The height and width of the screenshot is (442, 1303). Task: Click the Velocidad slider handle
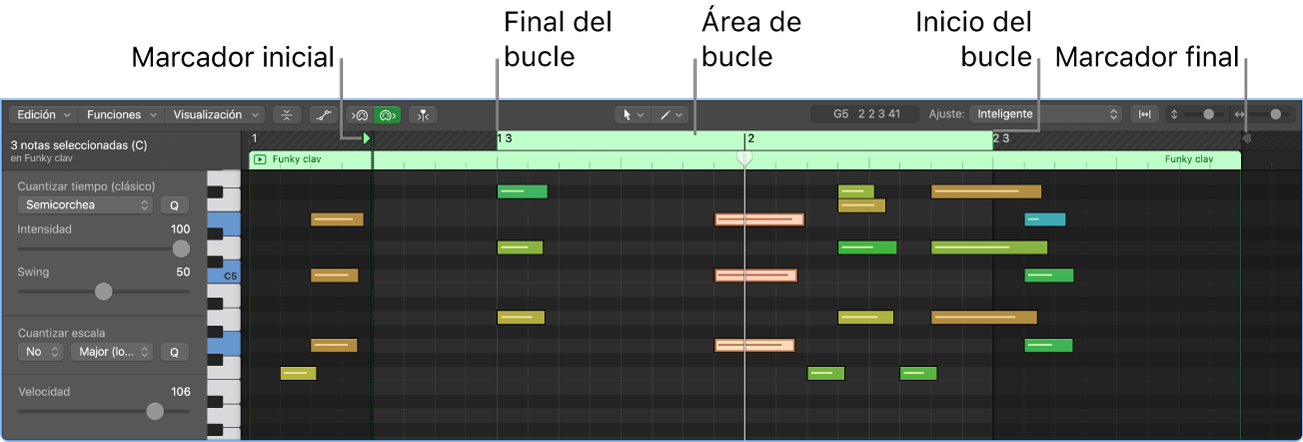tap(154, 411)
